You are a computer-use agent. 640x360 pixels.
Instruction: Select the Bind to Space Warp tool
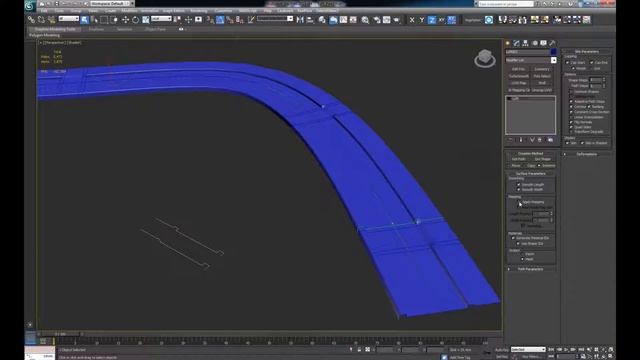[51, 20]
